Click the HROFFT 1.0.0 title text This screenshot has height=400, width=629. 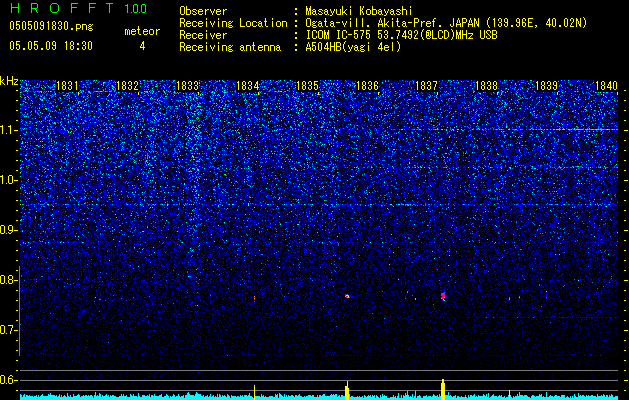(x=78, y=8)
